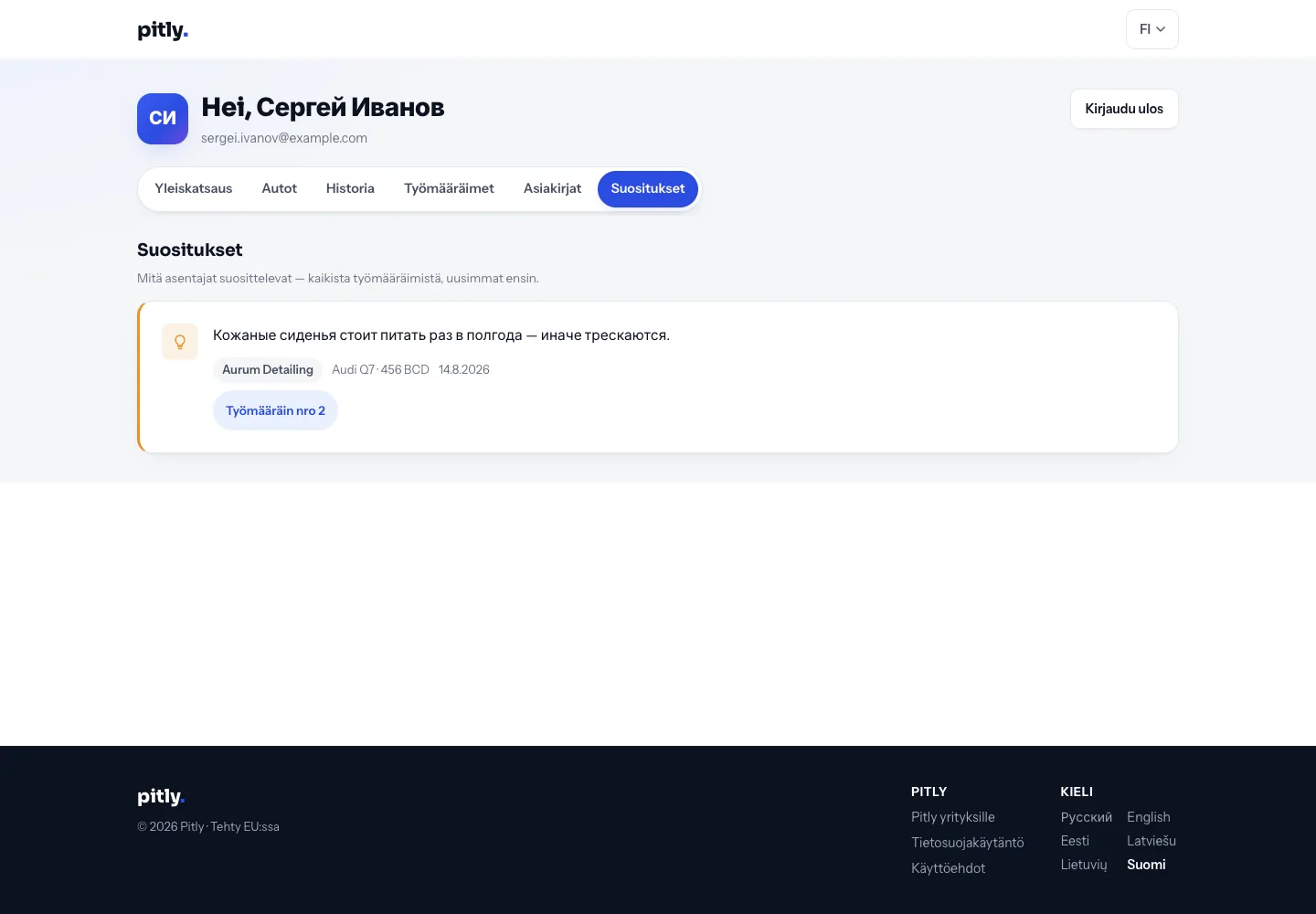
Task: Switch the language to Eesti in the footer
Action: click(x=1075, y=841)
